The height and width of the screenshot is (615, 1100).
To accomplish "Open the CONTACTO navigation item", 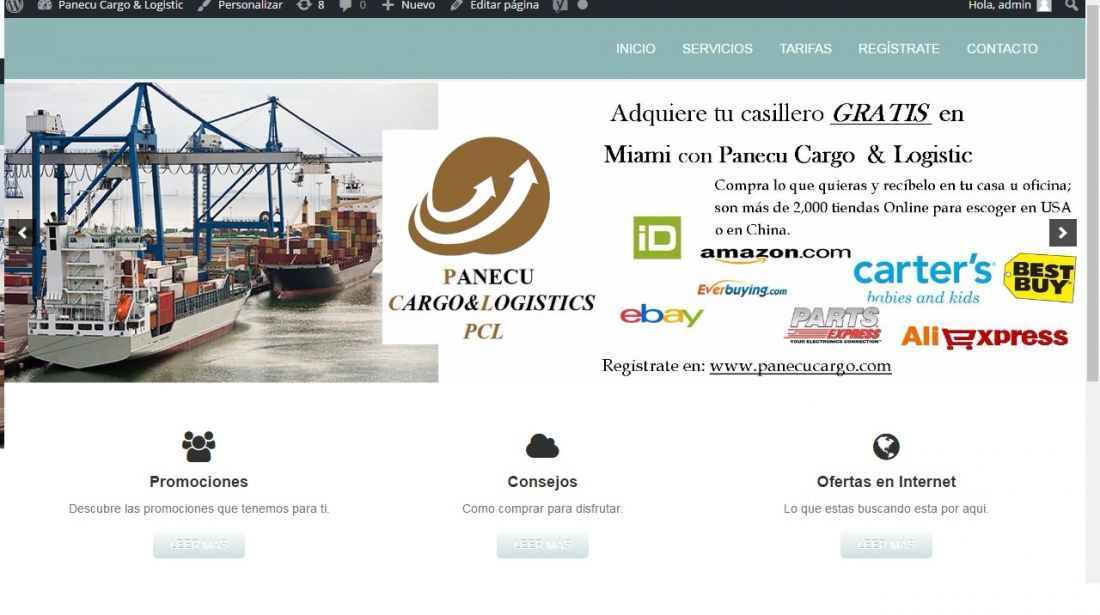I will (x=1002, y=48).
